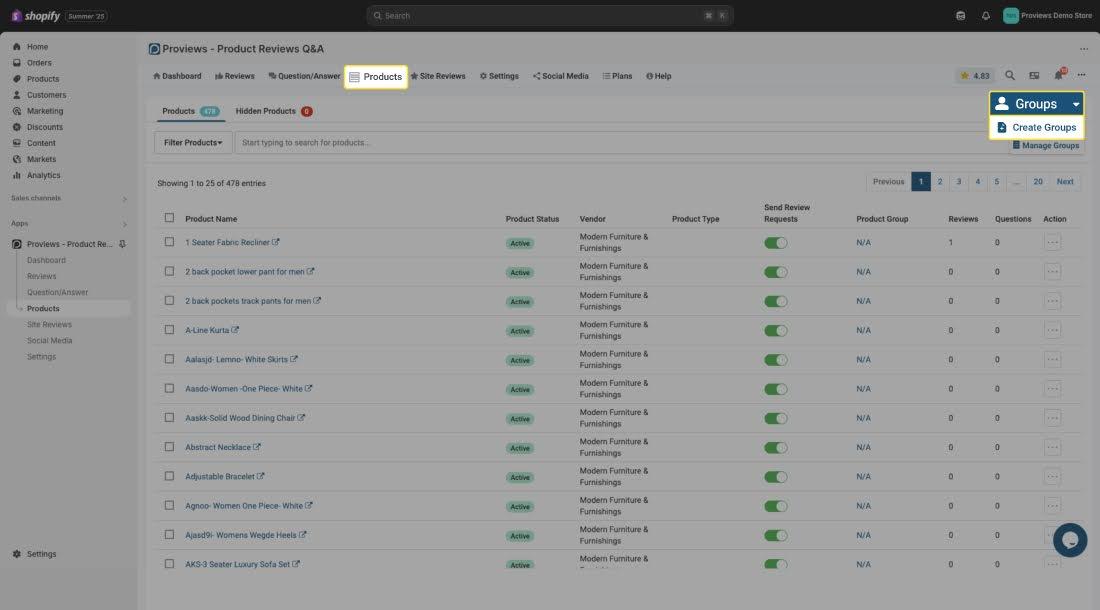
Task: Click the pin icon beside Proviews app
Action: pyautogui.click(x=123, y=244)
